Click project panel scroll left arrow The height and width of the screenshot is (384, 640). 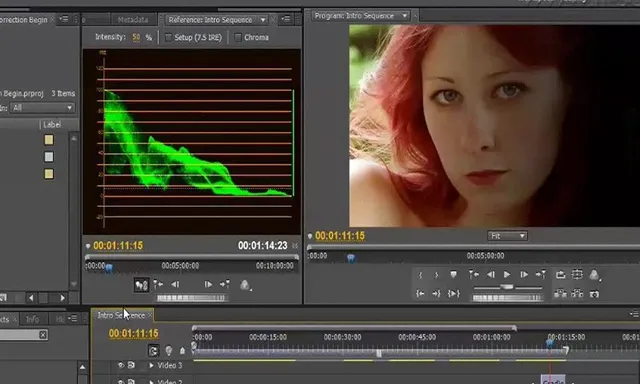point(31,298)
